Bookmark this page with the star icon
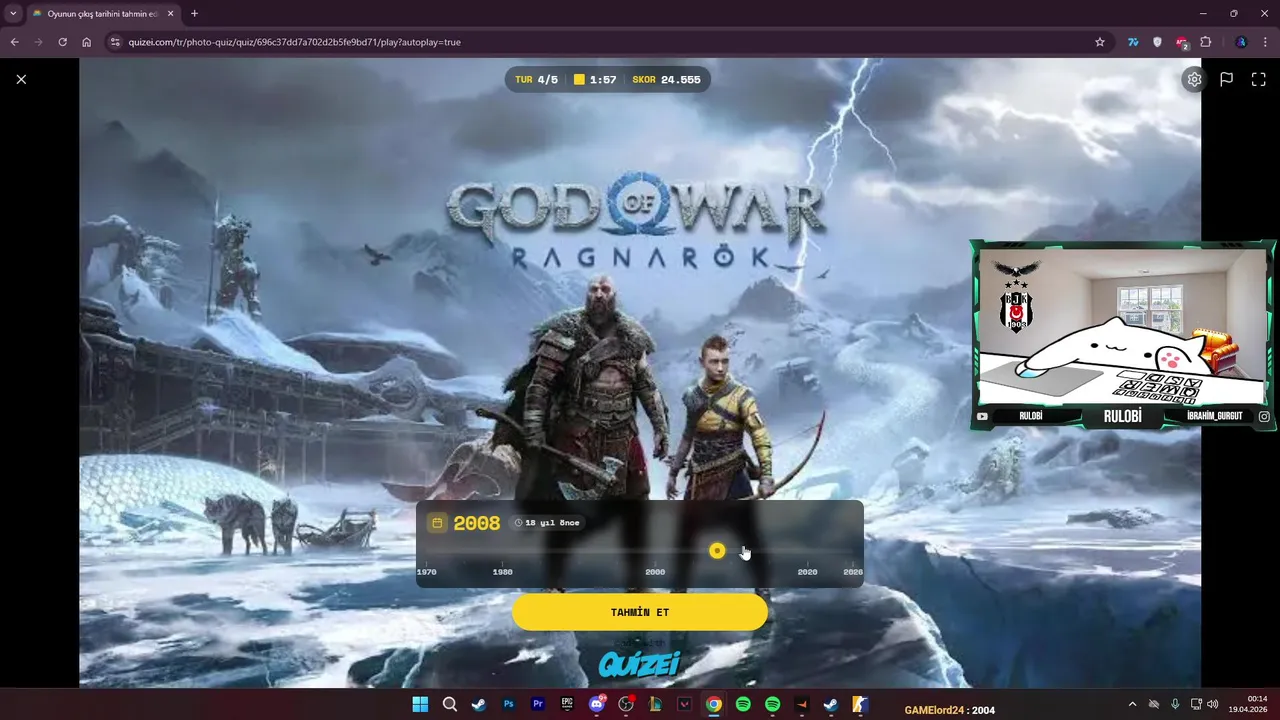This screenshot has height=720, width=1280. [1100, 42]
